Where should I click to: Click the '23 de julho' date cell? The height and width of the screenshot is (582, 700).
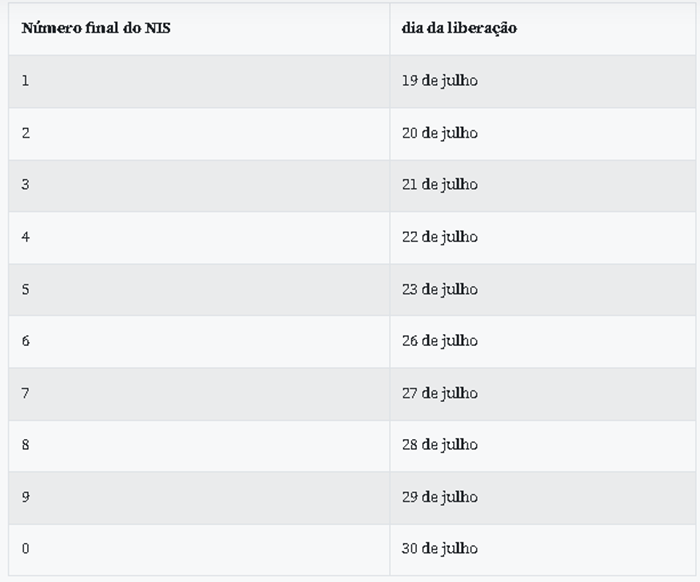[x=440, y=289]
